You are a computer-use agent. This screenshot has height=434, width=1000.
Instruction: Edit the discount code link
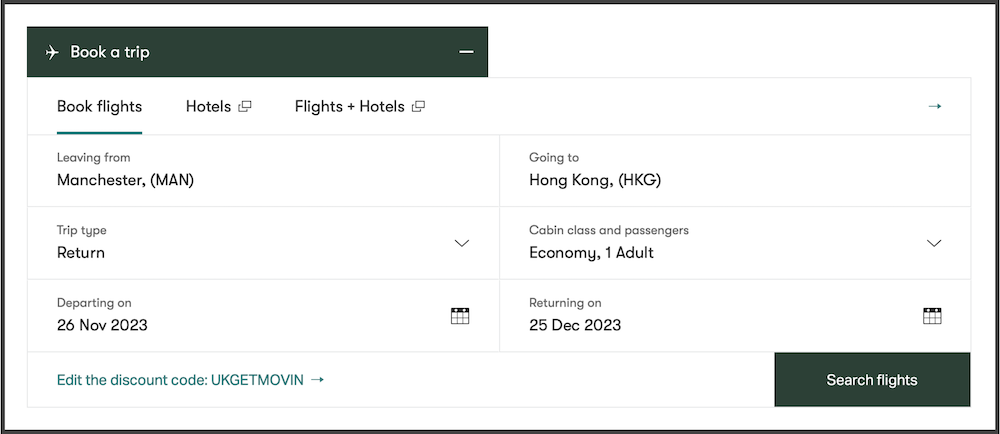pos(191,380)
